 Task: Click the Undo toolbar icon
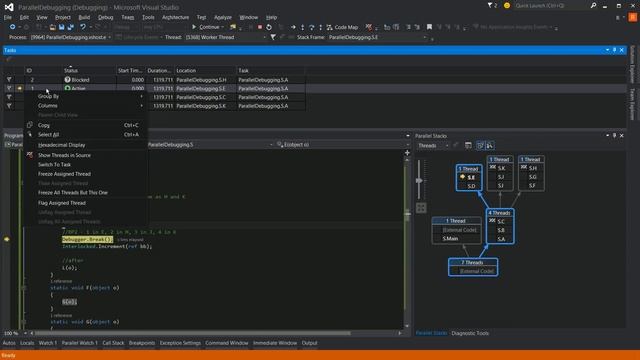click(x=83, y=27)
